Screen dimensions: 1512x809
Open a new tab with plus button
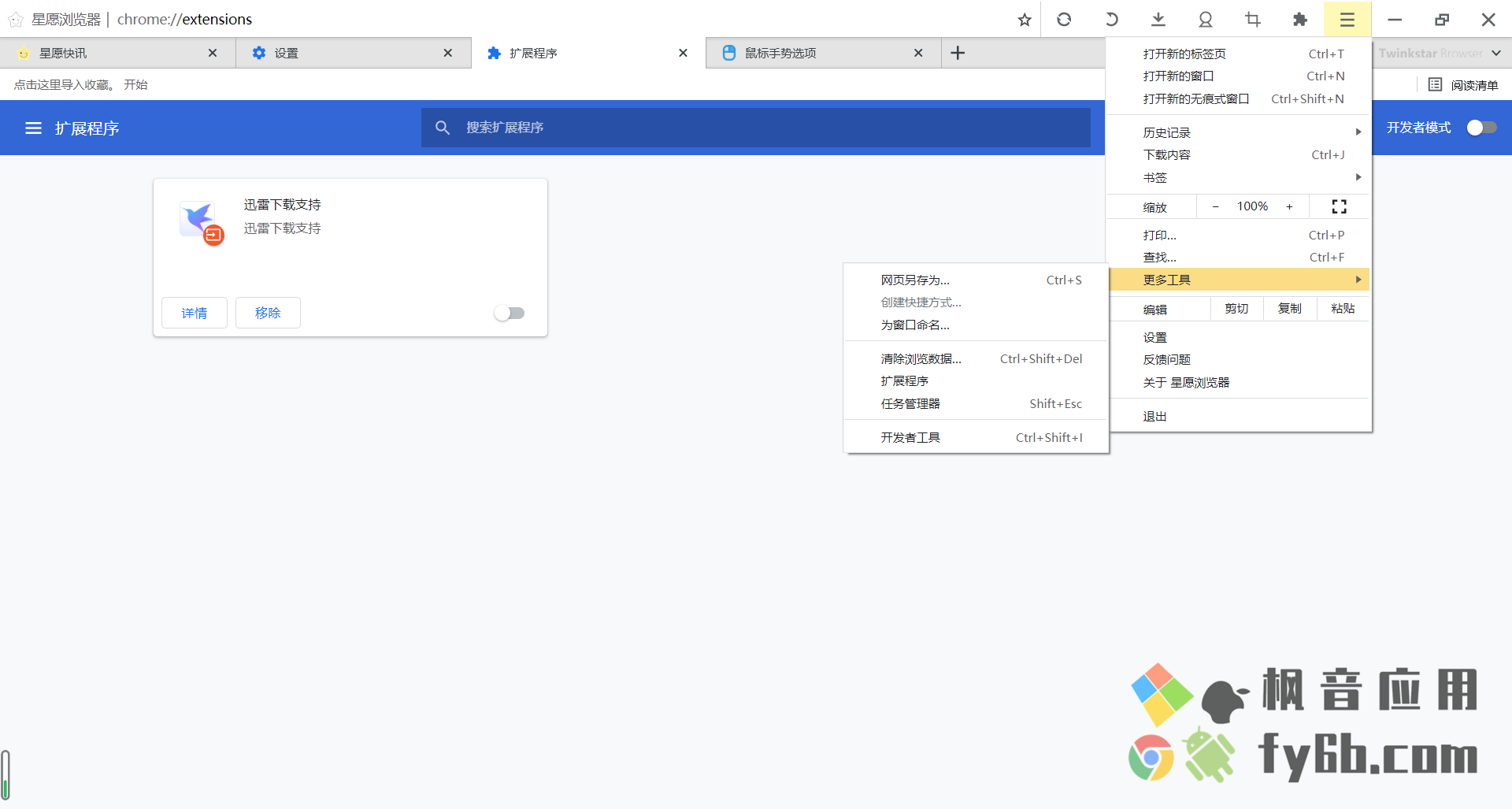958,53
